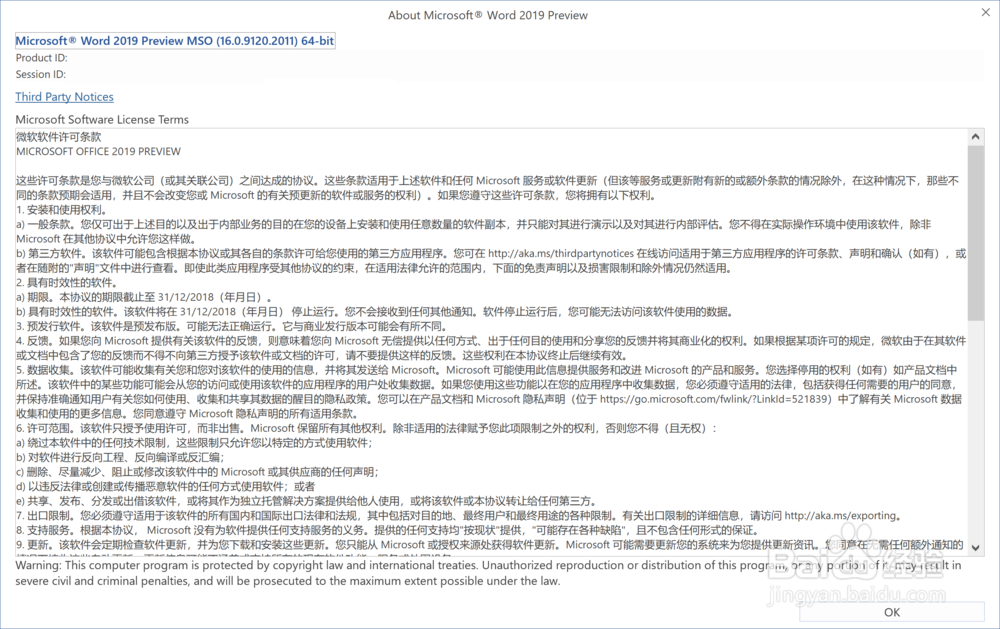This screenshot has width=1000, height=629.
Task: Click the Product ID label
Action: (41, 58)
